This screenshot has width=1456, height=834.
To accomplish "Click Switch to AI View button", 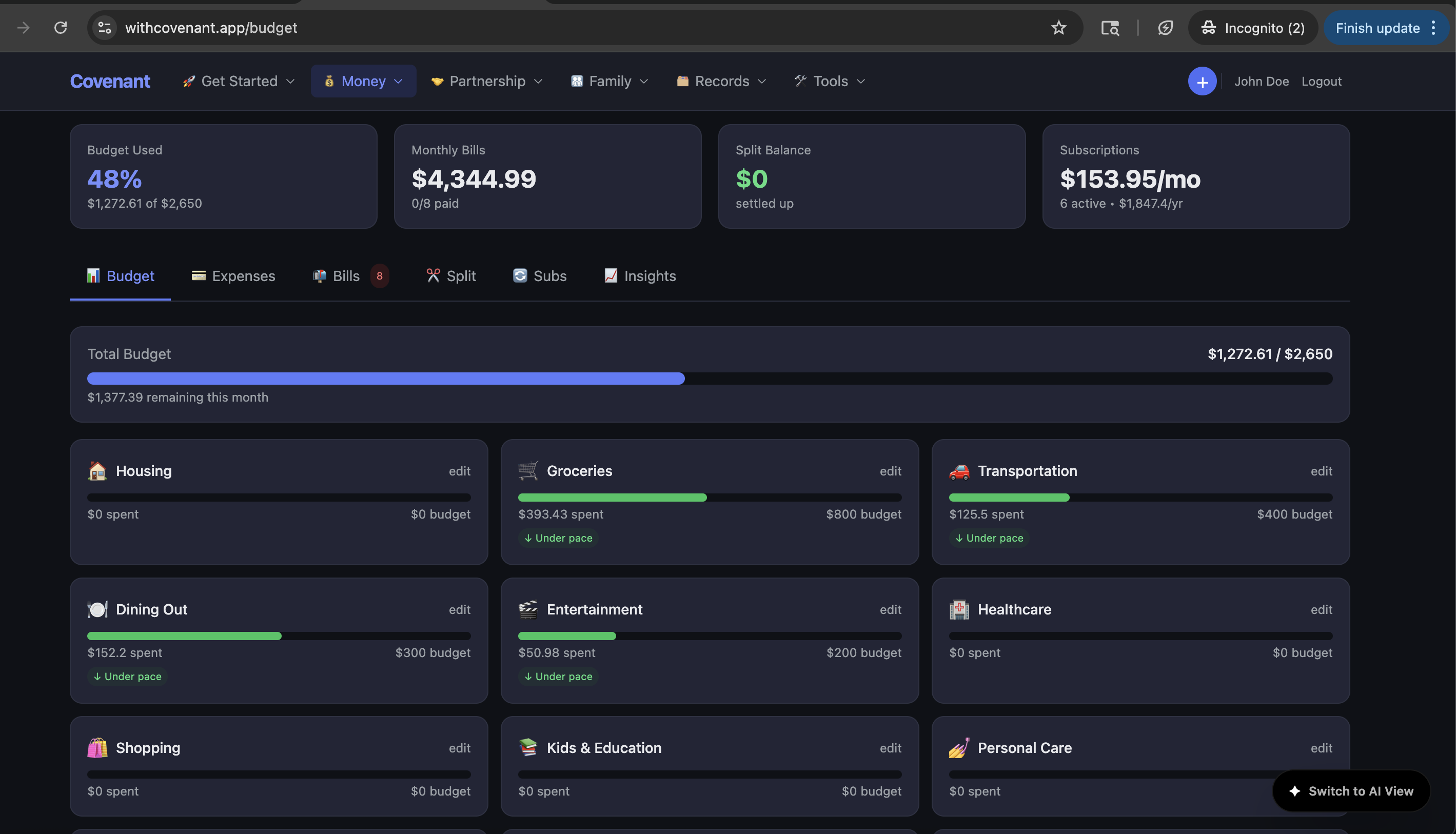I will coord(1351,791).
